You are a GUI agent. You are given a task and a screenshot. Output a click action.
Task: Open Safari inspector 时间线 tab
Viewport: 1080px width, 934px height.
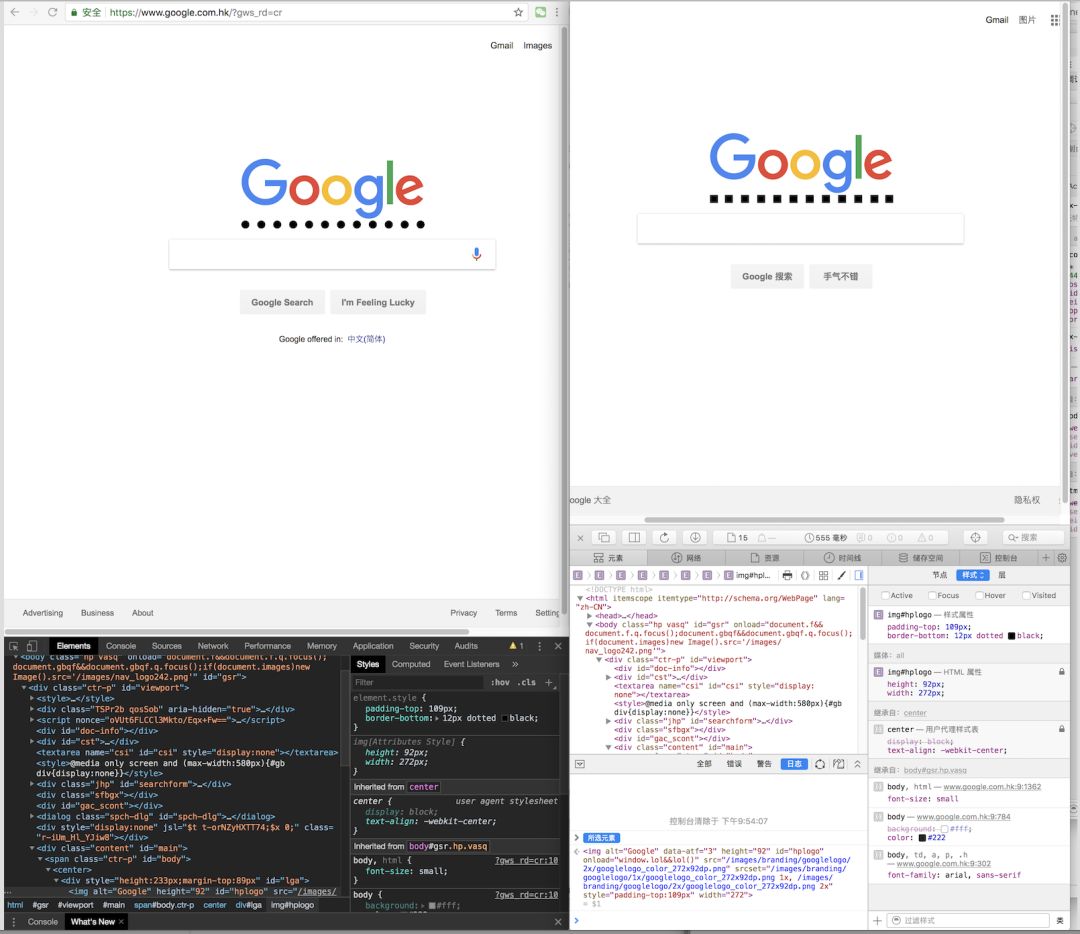point(842,558)
